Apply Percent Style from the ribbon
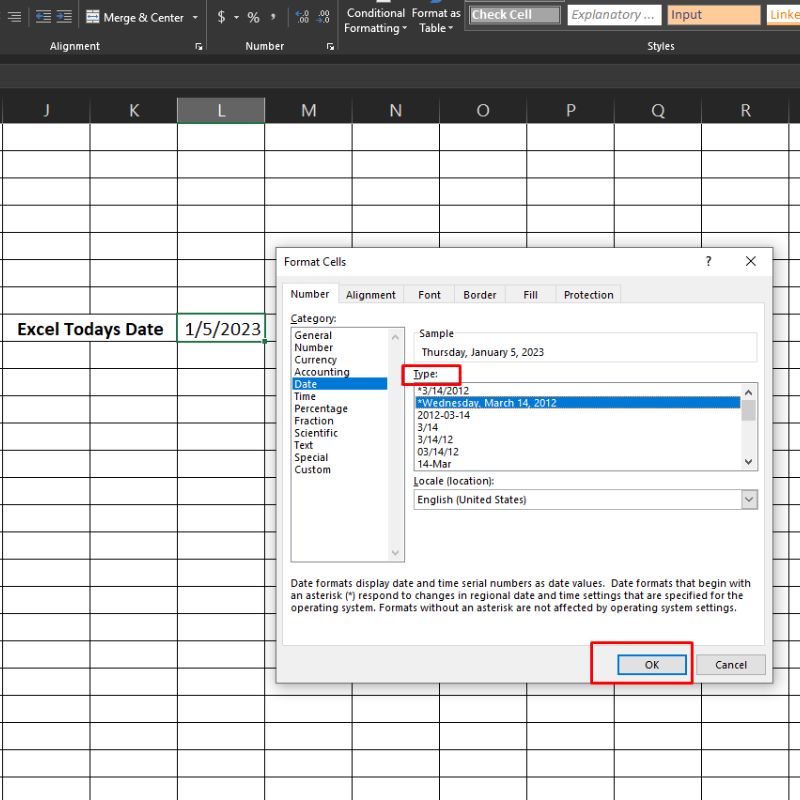The height and width of the screenshot is (800, 800). (x=253, y=17)
